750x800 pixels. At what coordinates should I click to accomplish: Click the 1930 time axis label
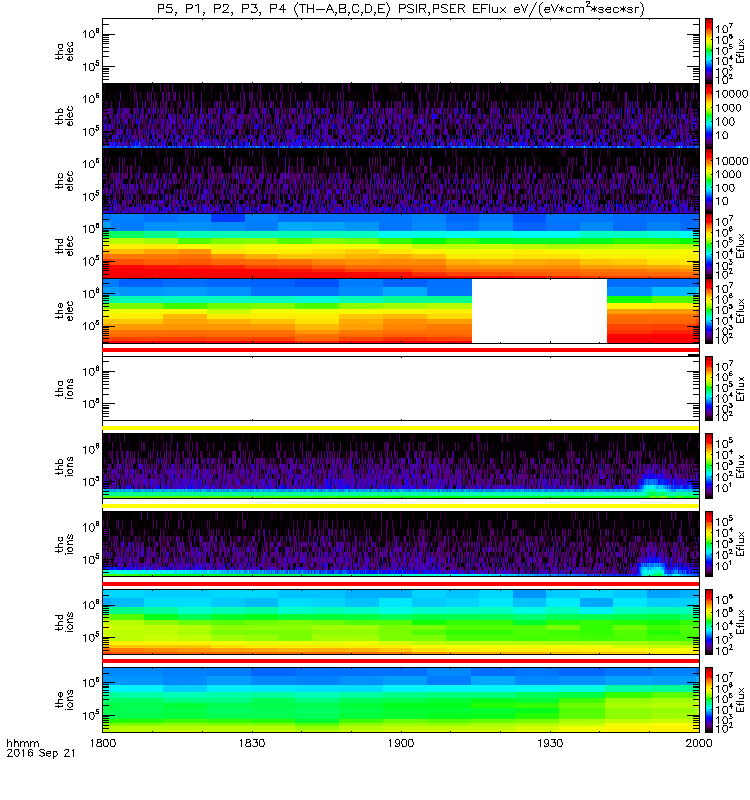pyautogui.click(x=550, y=743)
